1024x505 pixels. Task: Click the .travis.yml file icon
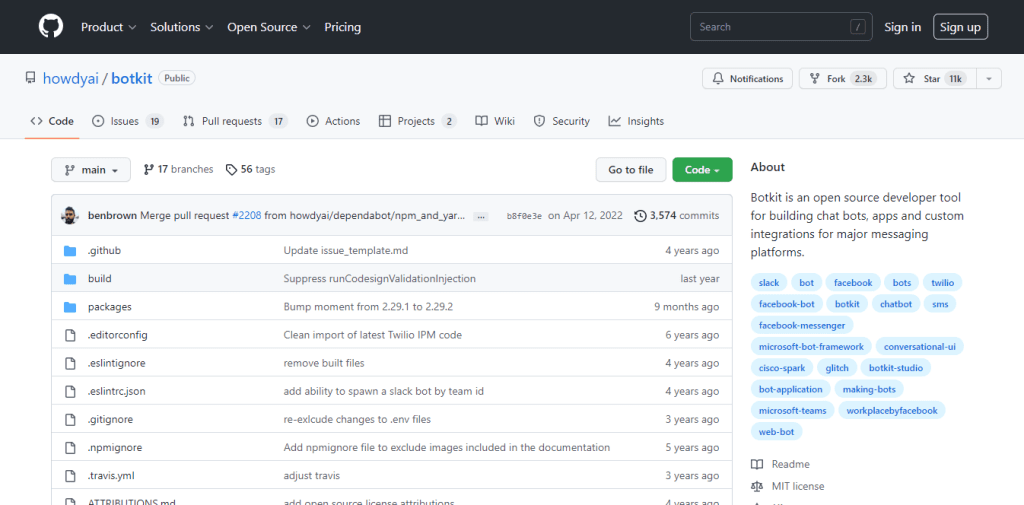[x=71, y=476]
